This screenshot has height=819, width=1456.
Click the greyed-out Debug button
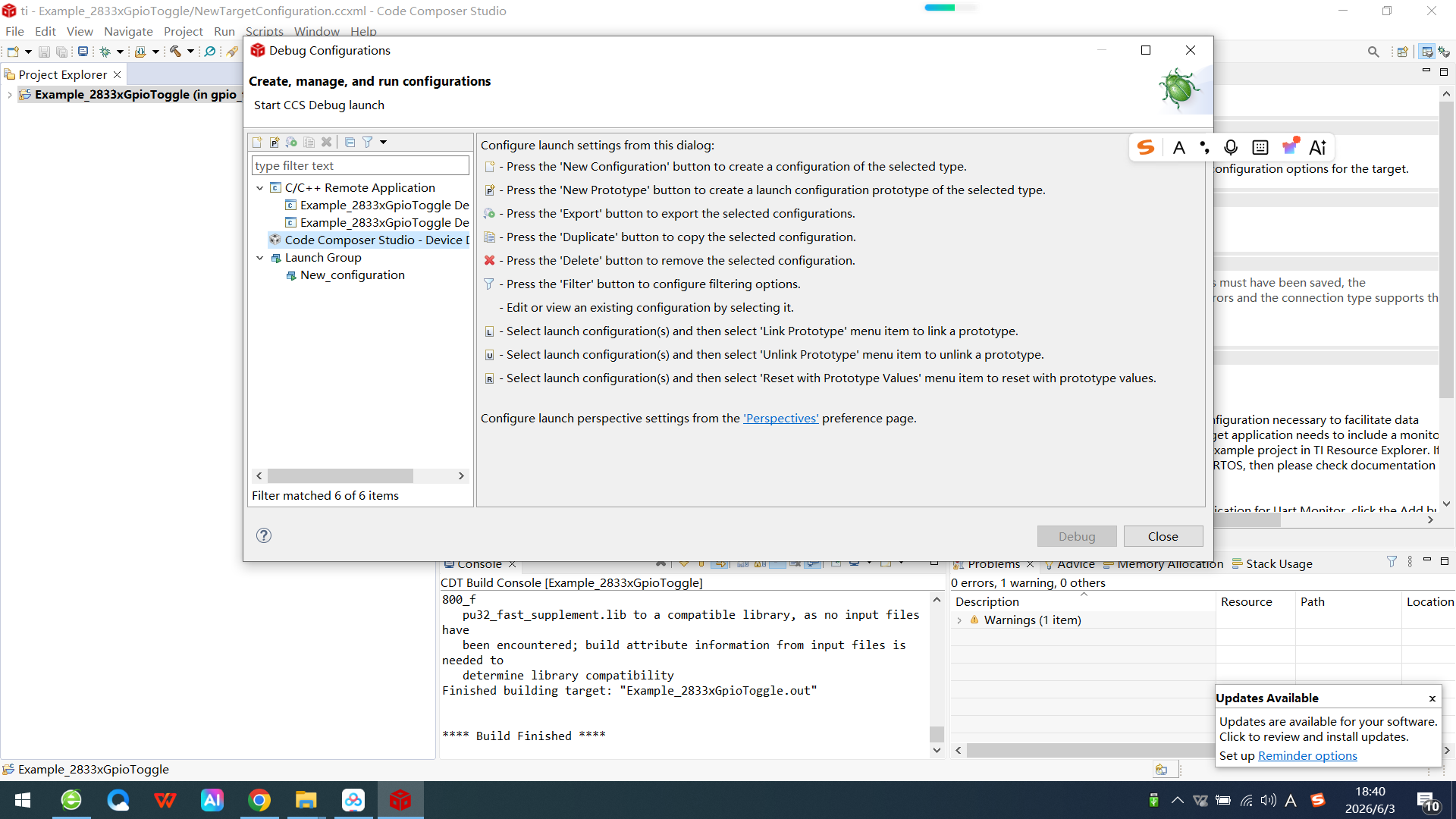pyautogui.click(x=1077, y=536)
